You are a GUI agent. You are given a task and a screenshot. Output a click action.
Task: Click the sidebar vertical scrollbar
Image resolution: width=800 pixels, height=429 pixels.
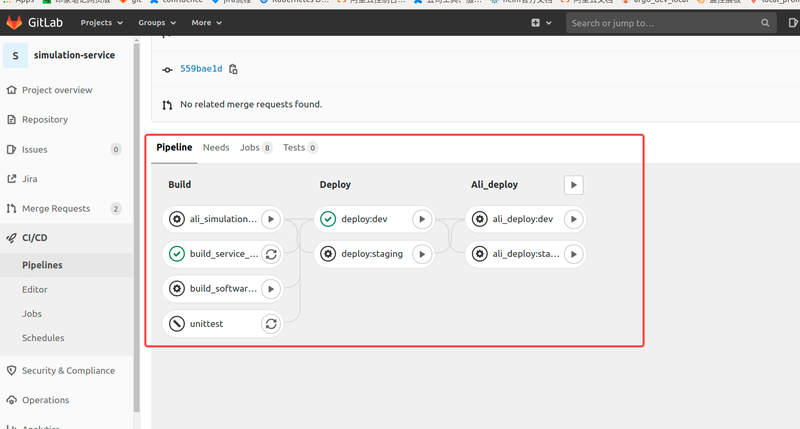click(x=136, y=227)
